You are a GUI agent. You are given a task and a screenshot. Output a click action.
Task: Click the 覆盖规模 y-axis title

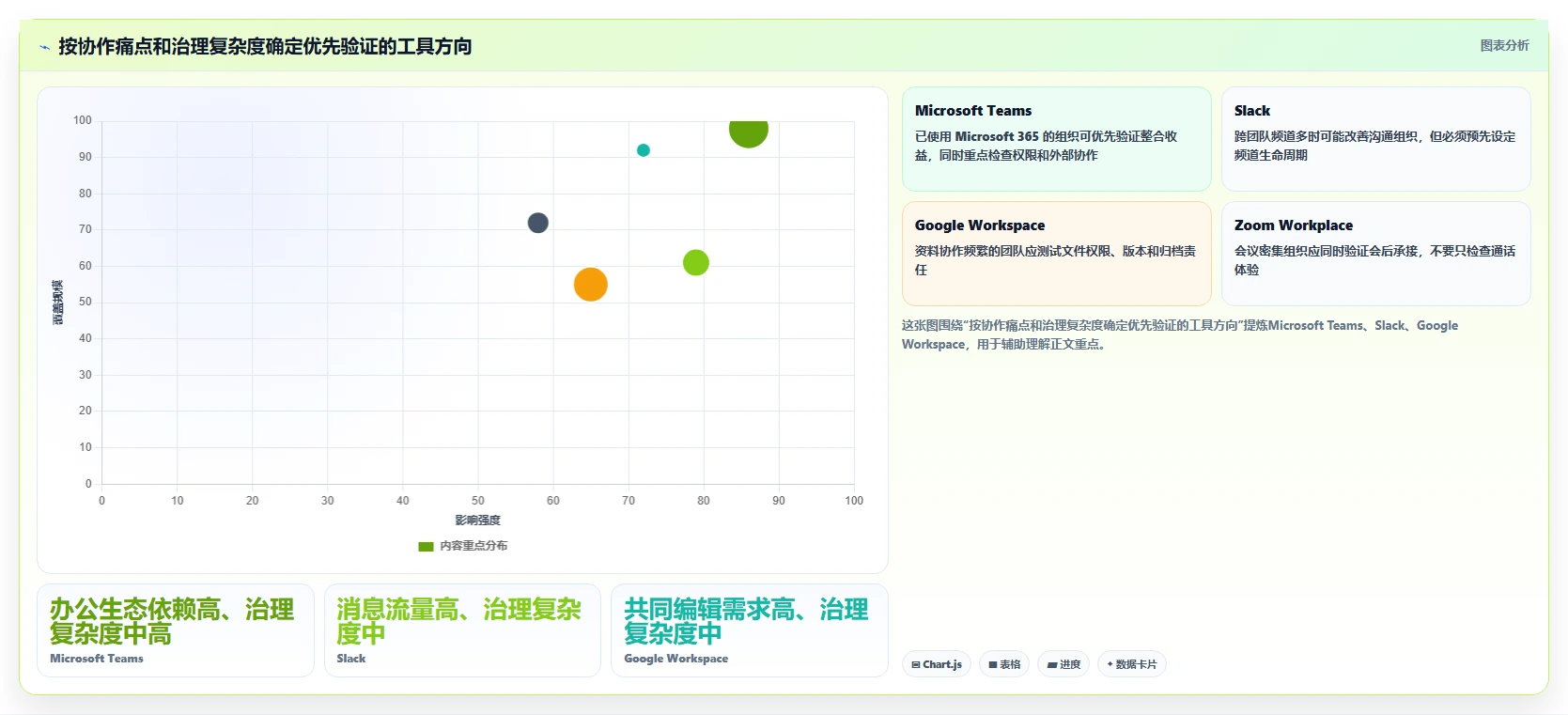(x=57, y=303)
